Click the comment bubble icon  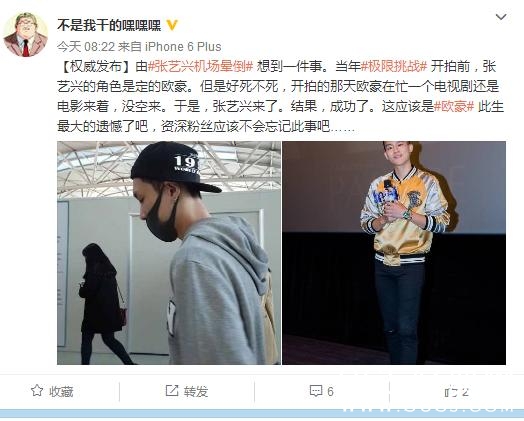tap(316, 391)
